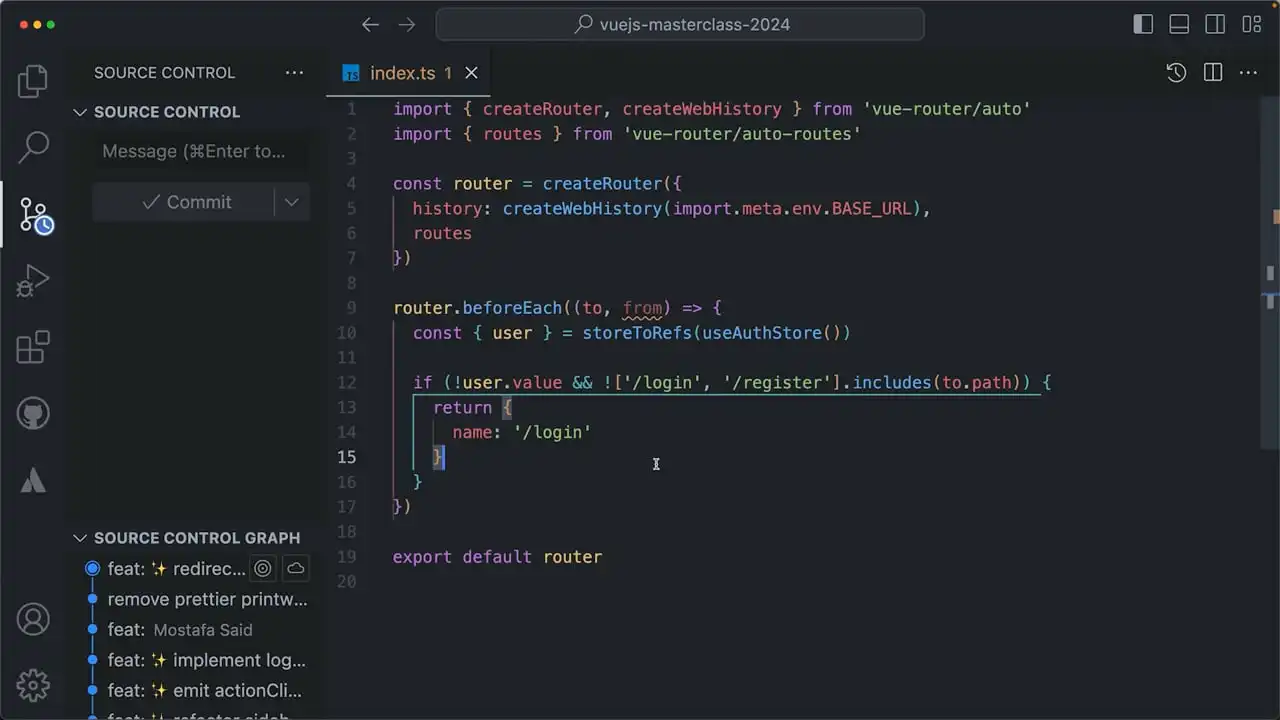Open the Search view in activity bar
This screenshot has height=720, width=1280.
point(33,147)
